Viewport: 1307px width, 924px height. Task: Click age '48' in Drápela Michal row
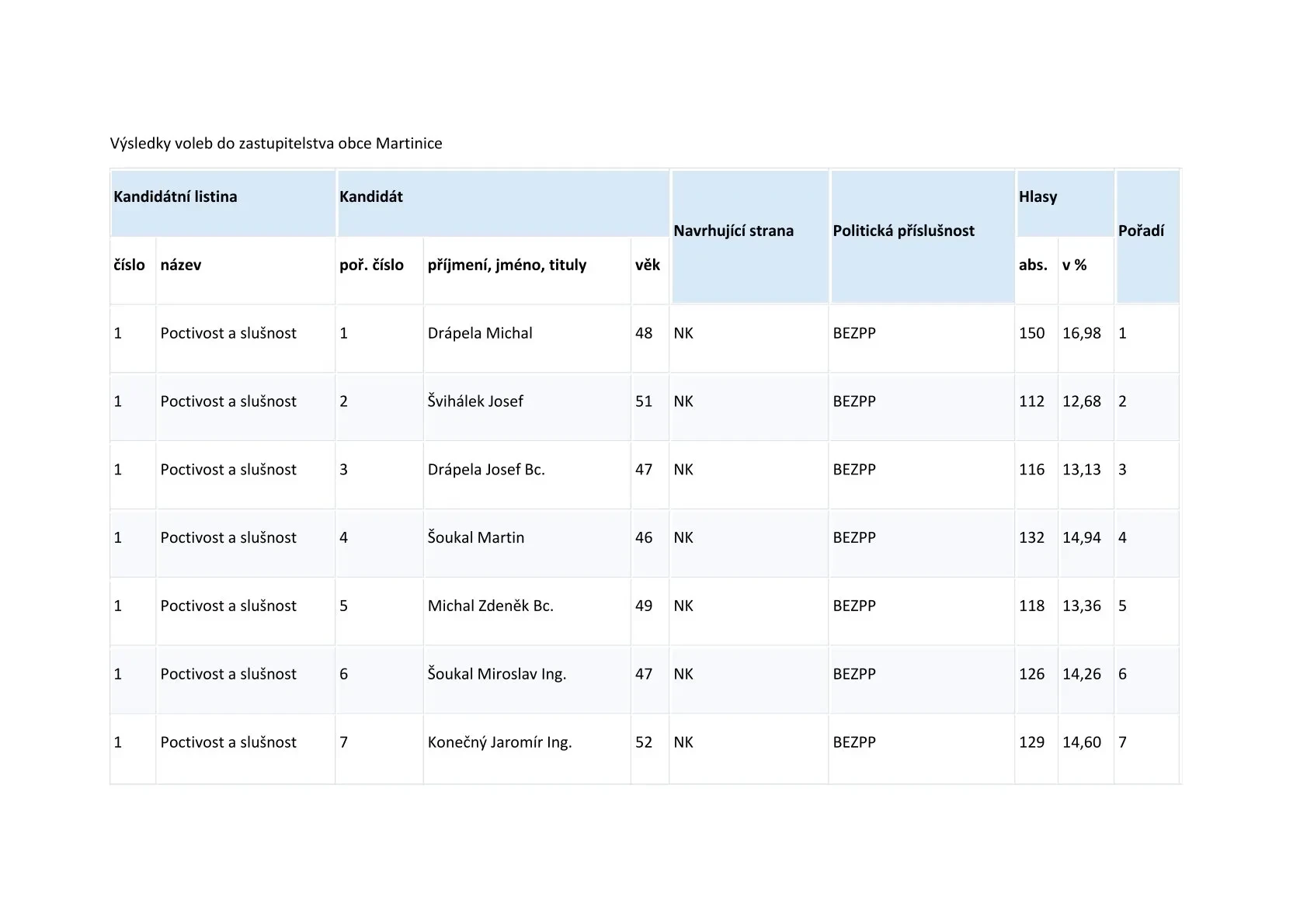[644, 333]
